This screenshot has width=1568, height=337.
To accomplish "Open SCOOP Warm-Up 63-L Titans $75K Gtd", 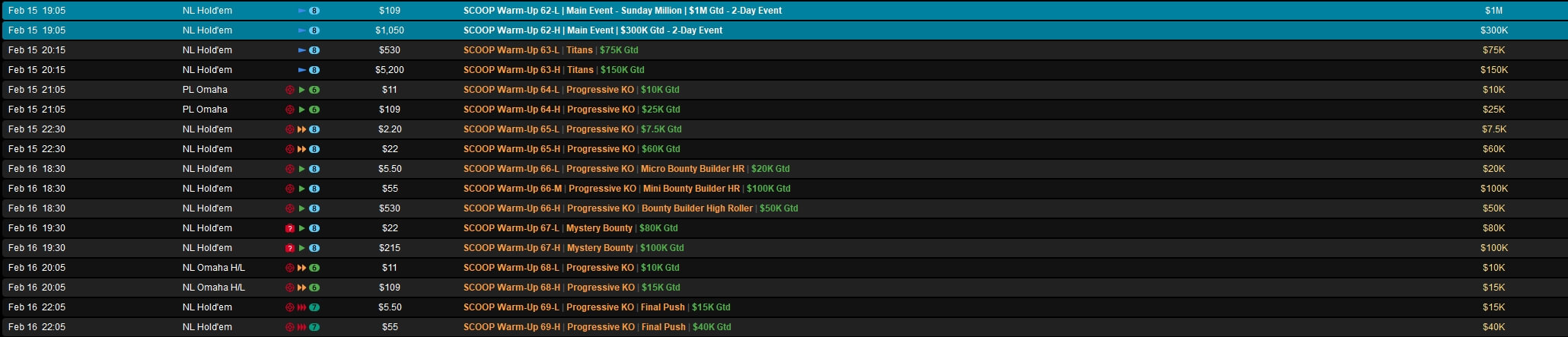I will 550,50.
